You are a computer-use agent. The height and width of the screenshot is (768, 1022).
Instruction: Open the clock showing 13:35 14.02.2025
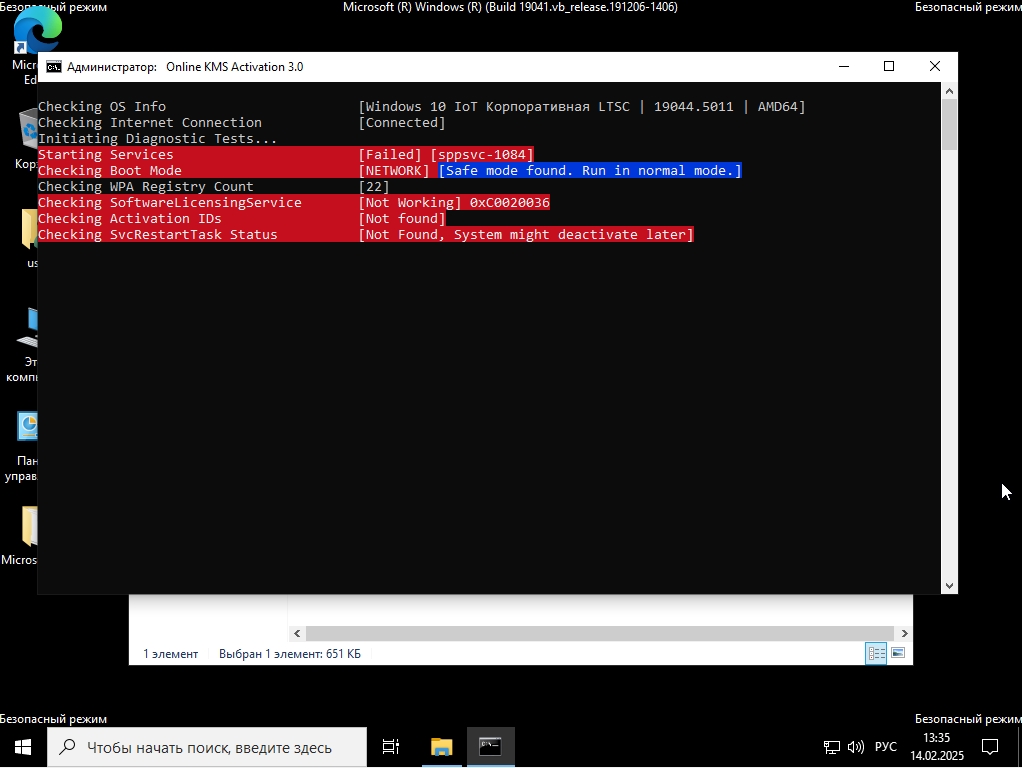pos(937,747)
